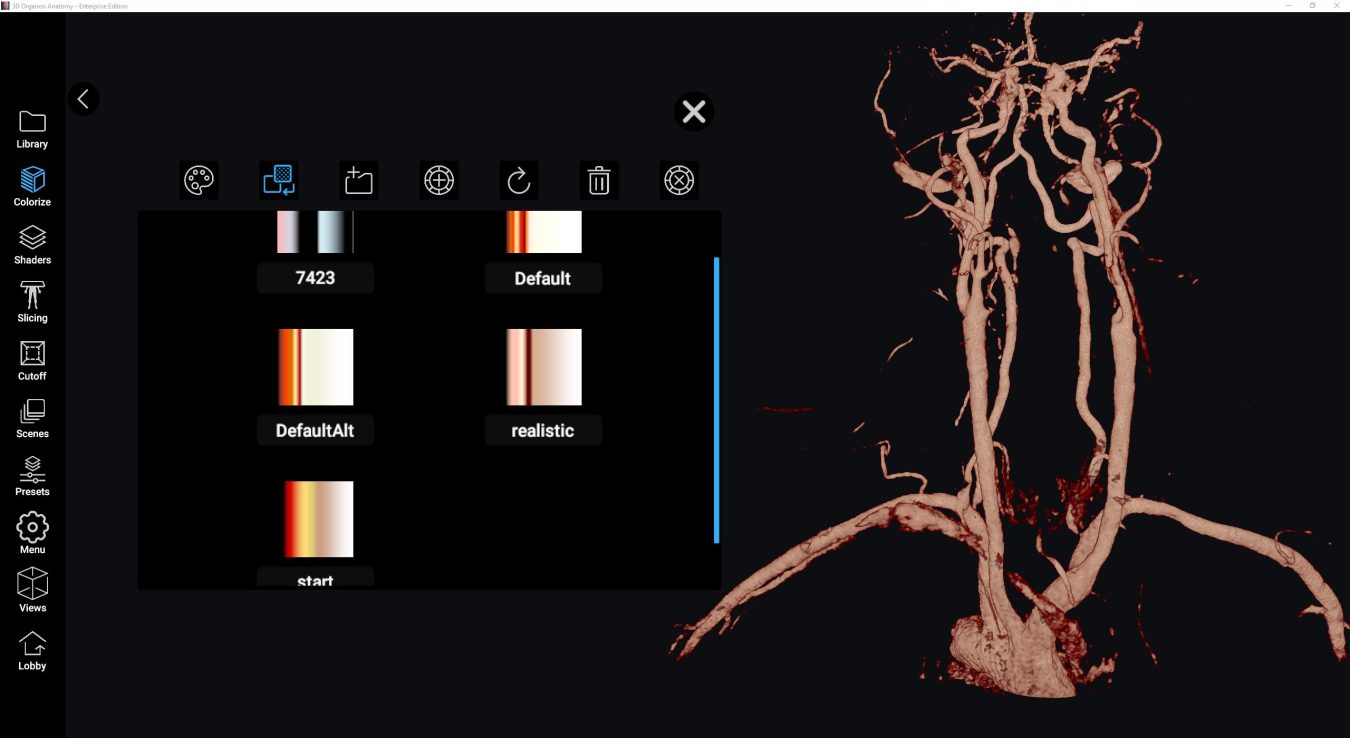Save a new color preset via folder icon

coord(358,180)
